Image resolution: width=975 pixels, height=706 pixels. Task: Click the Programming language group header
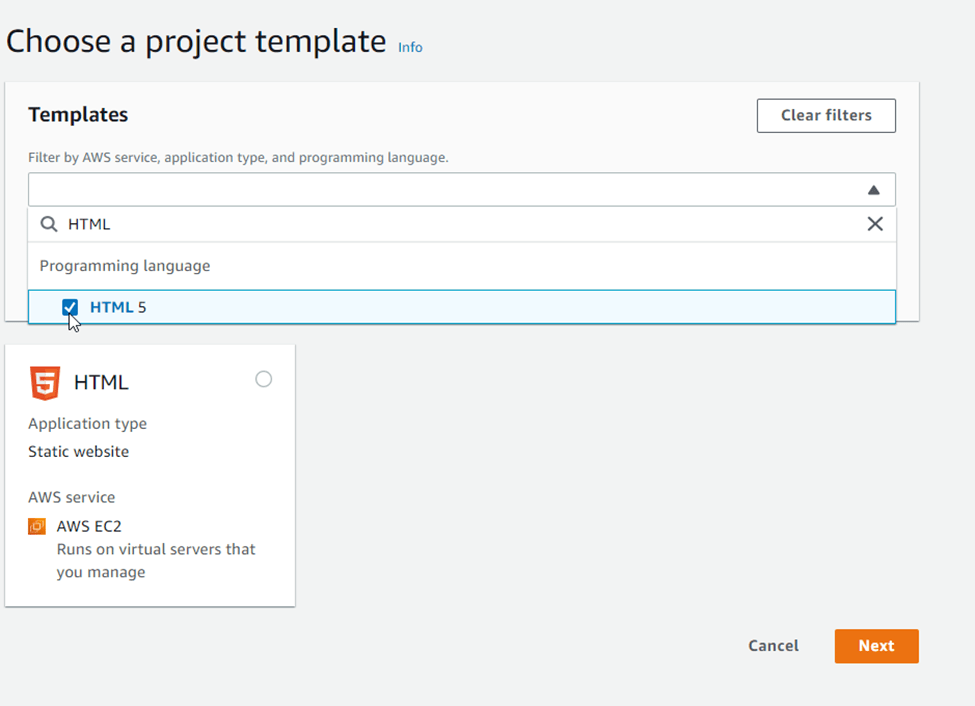tap(125, 266)
